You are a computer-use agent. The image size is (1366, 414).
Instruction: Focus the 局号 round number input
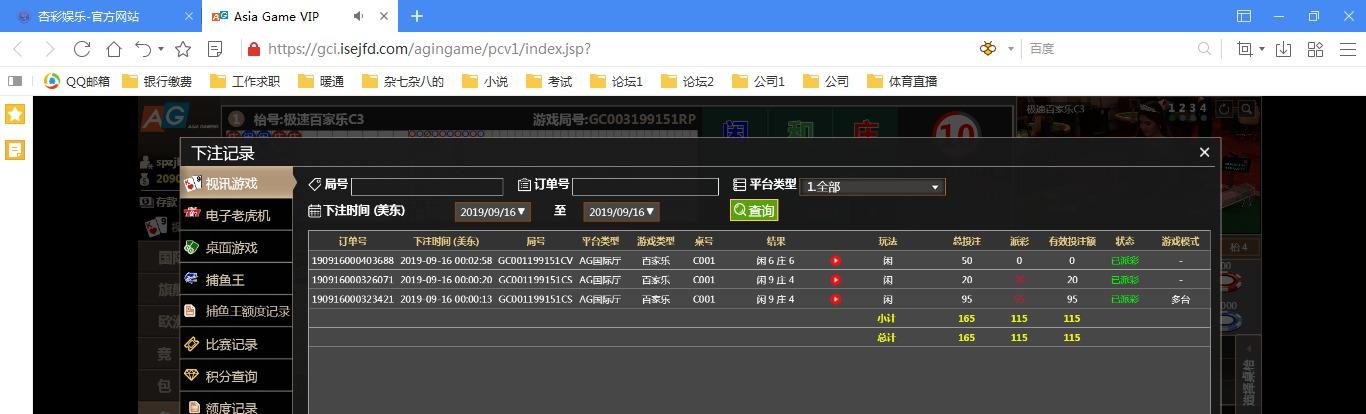427,187
